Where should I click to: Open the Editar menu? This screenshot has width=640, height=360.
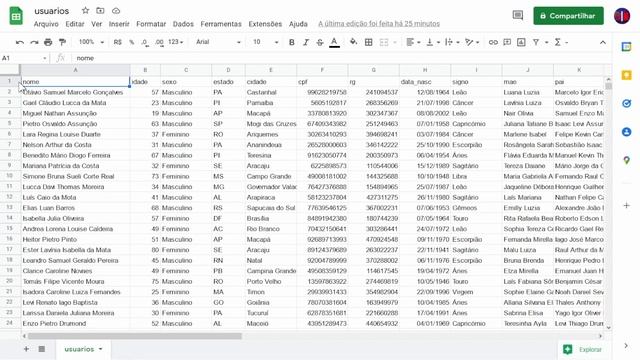point(75,24)
